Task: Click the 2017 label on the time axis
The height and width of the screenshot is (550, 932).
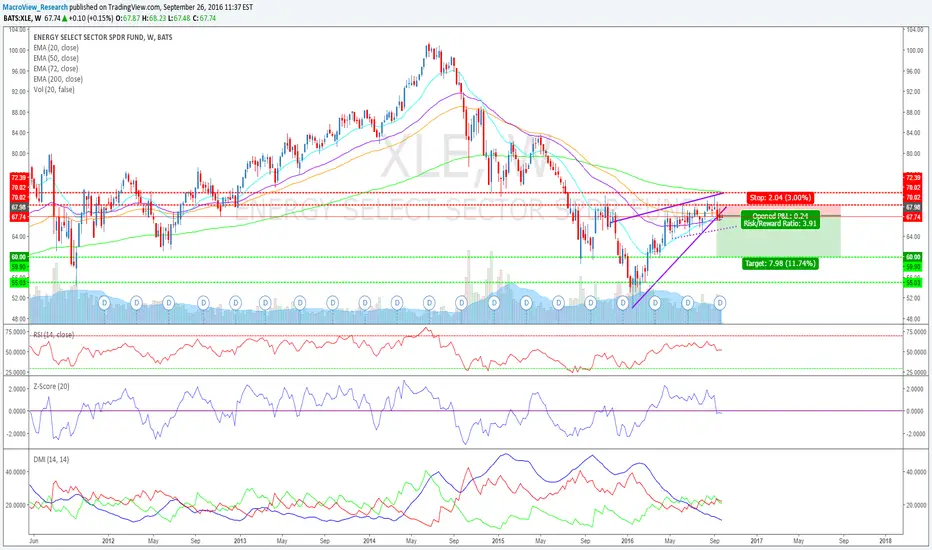Action: pos(757,541)
